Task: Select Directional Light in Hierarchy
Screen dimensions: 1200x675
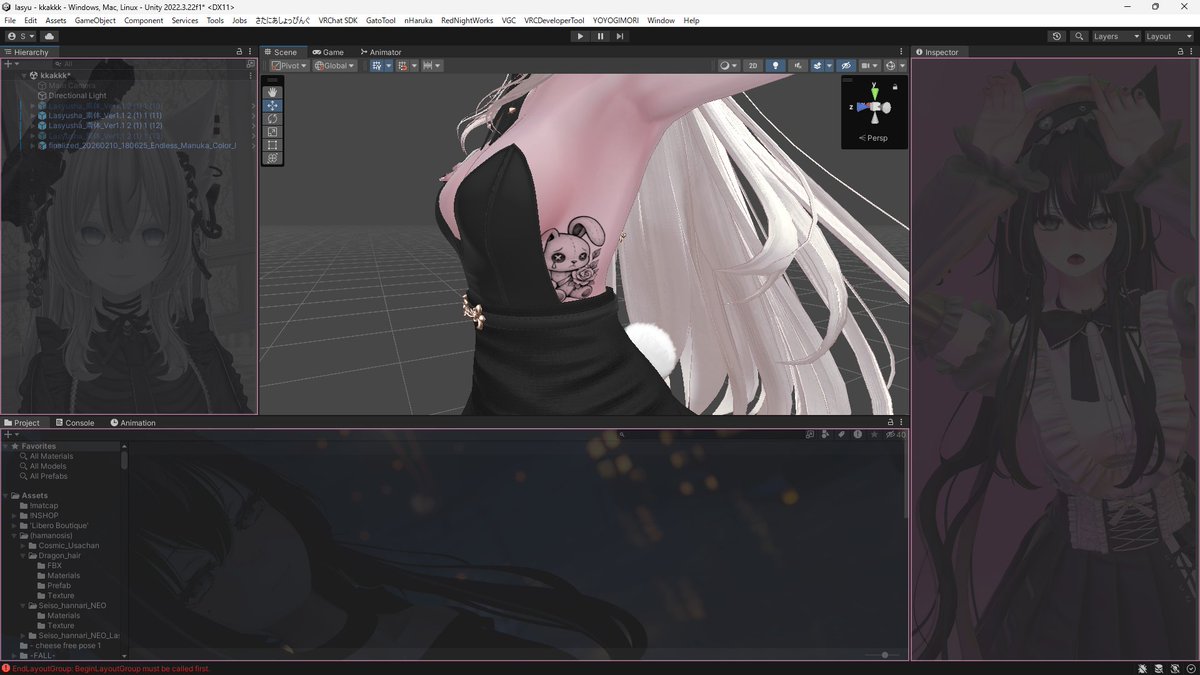Action: coord(77,96)
